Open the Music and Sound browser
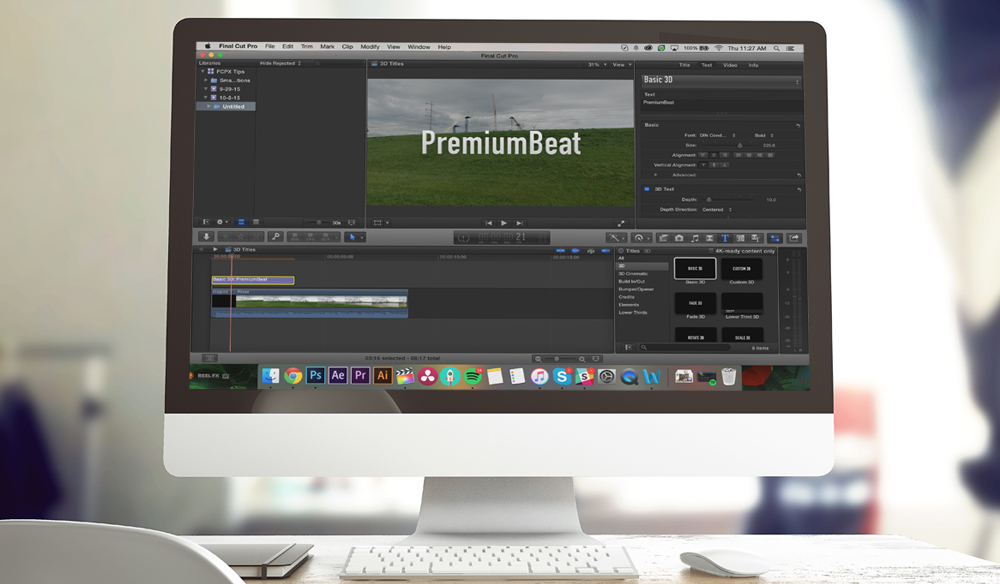 click(695, 238)
